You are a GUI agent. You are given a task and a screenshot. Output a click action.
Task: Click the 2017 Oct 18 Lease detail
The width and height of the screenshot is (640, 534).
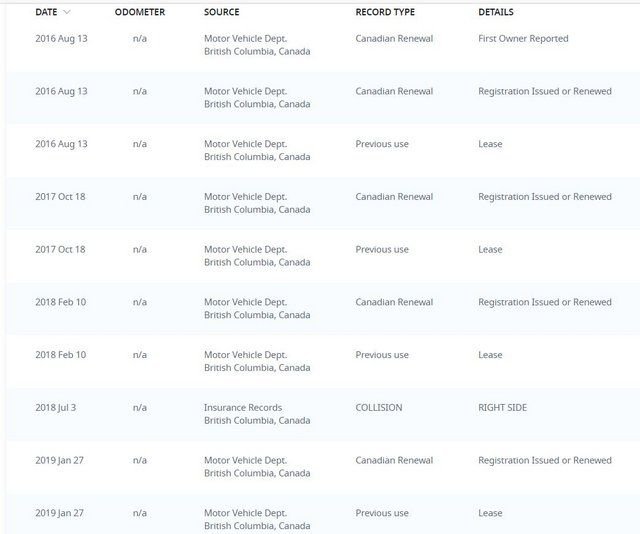point(490,249)
